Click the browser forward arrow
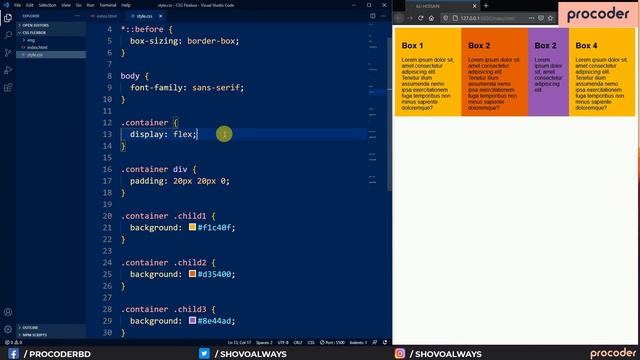 point(410,18)
